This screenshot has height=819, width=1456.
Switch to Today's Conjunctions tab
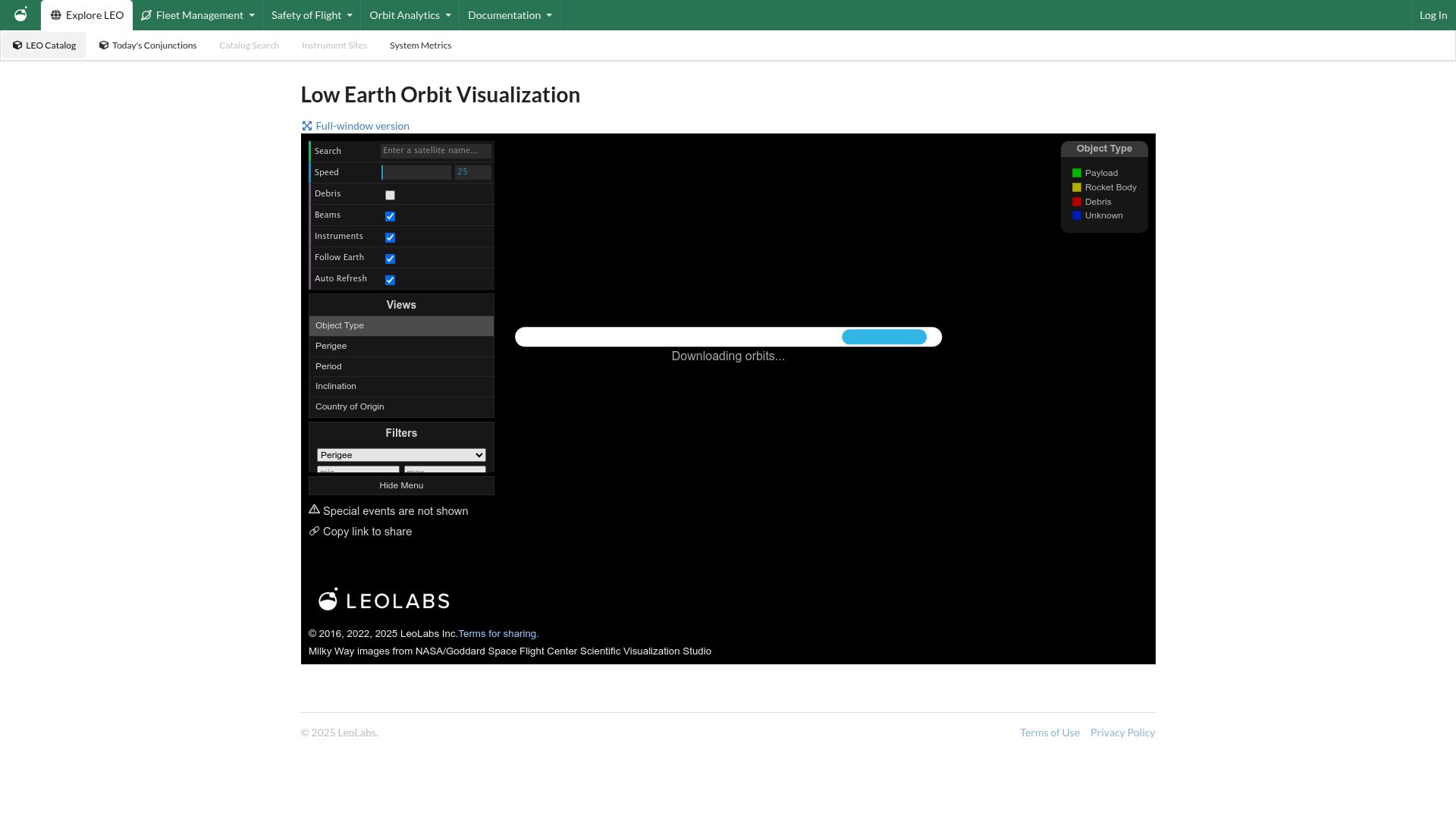148,45
